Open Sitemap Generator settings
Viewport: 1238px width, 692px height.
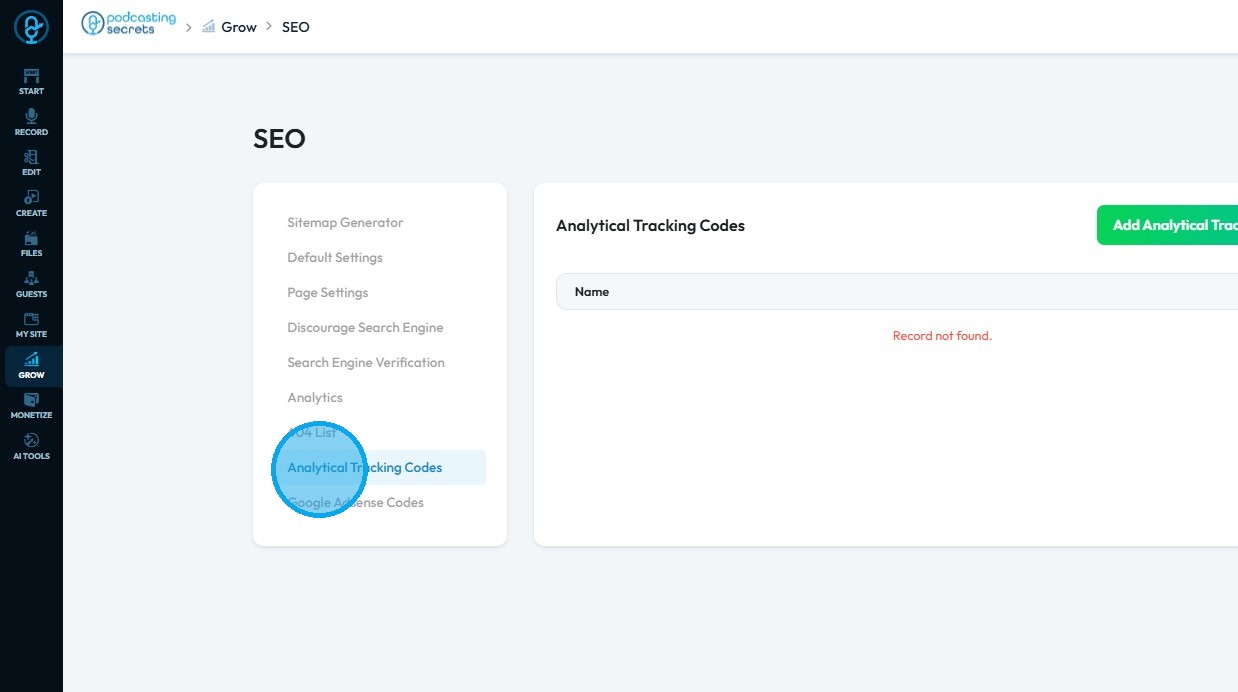click(x=345, y=222)
